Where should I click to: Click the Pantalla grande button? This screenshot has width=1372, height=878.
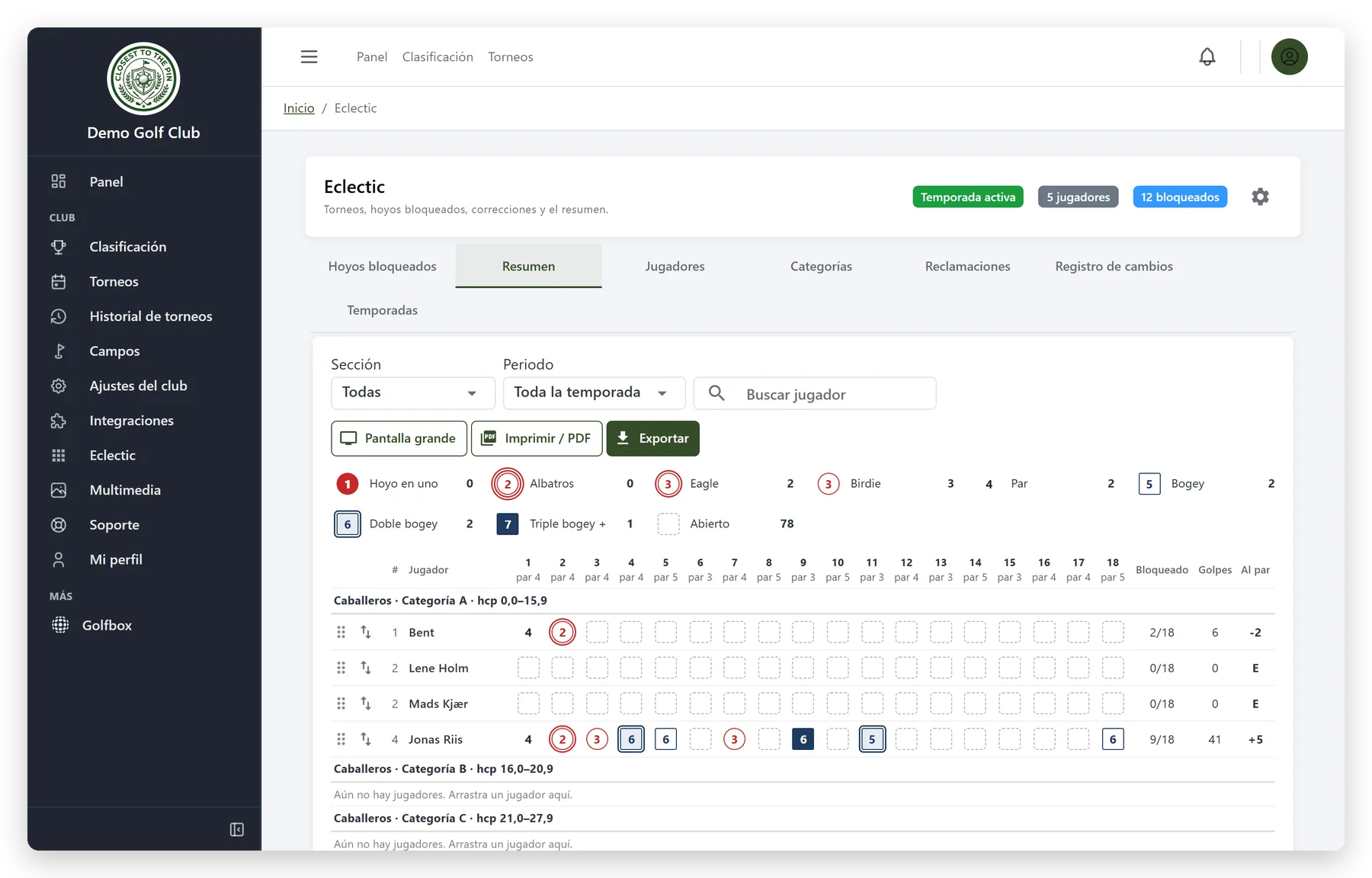click(x=399, y=438)
